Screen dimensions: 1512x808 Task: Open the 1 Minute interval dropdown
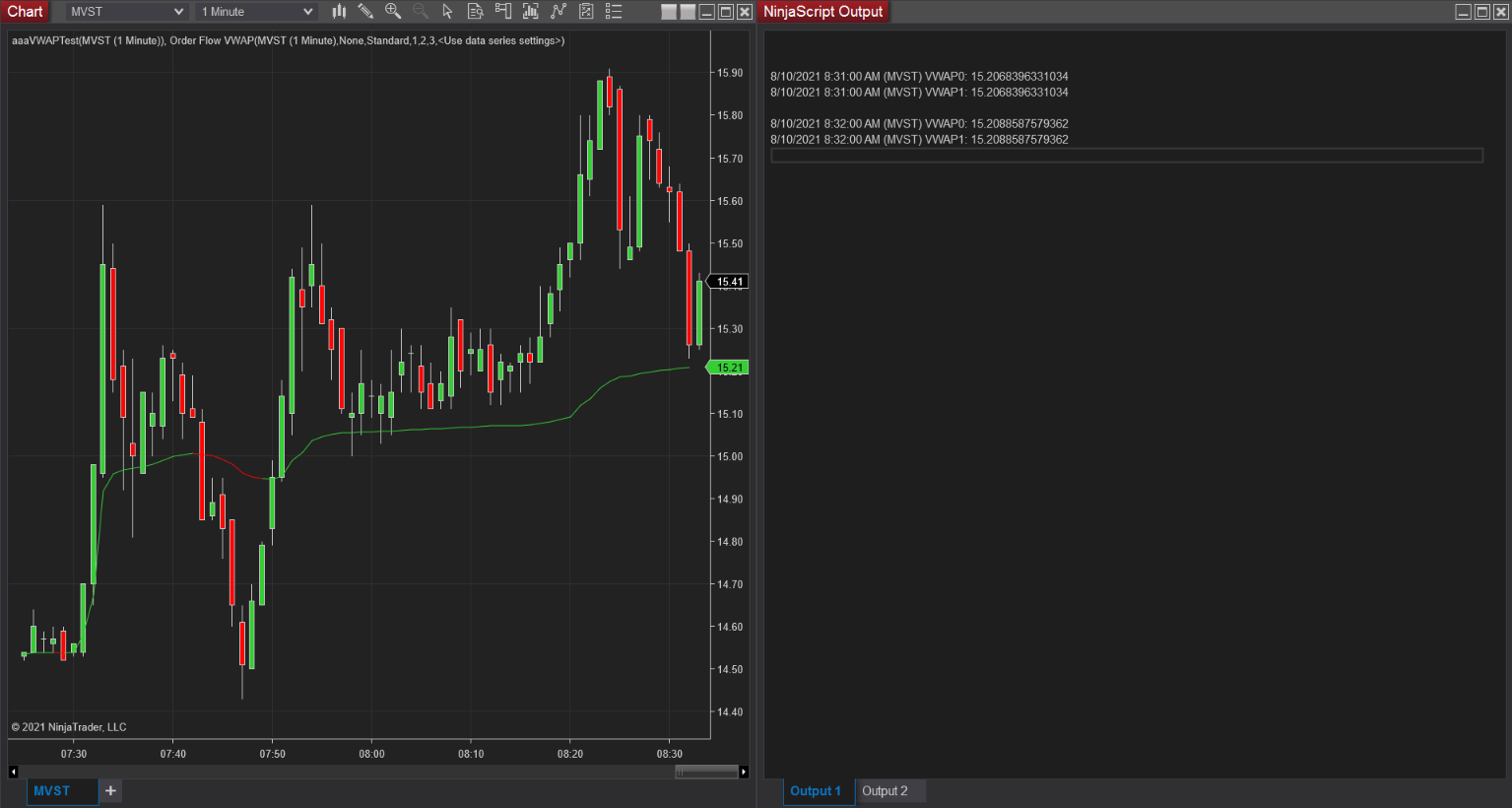(x=256, y=12)
